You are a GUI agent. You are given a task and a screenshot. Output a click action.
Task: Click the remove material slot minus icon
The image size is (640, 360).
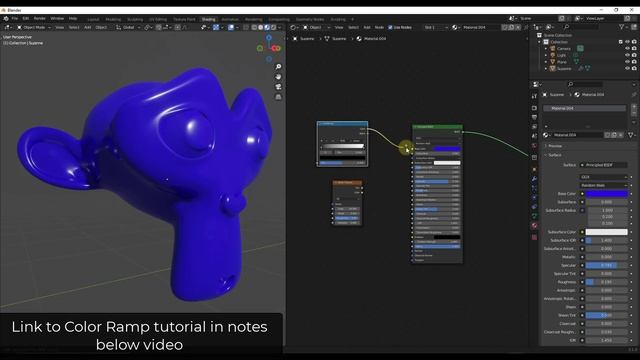coord(634,113)
